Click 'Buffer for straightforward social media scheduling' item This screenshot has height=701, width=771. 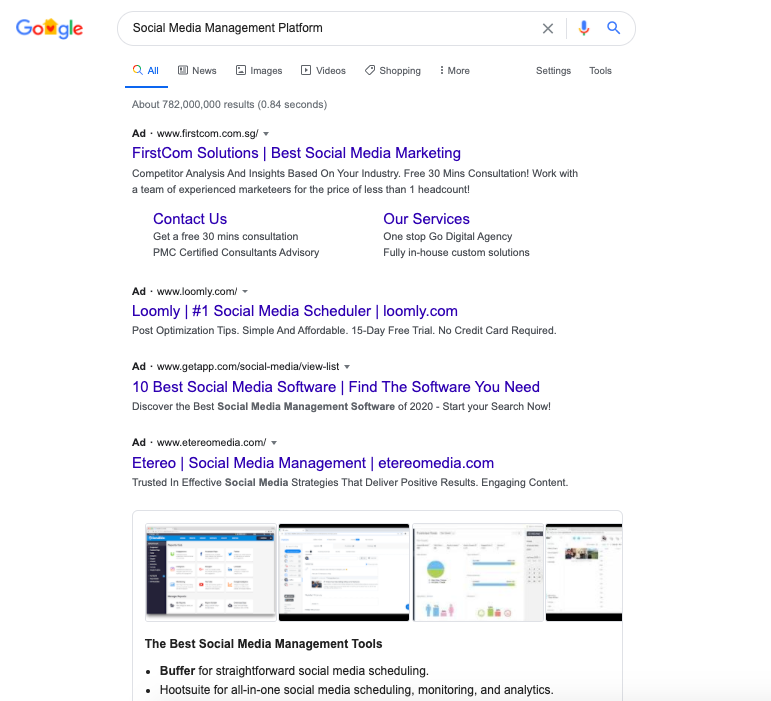(x=294, y=671)
